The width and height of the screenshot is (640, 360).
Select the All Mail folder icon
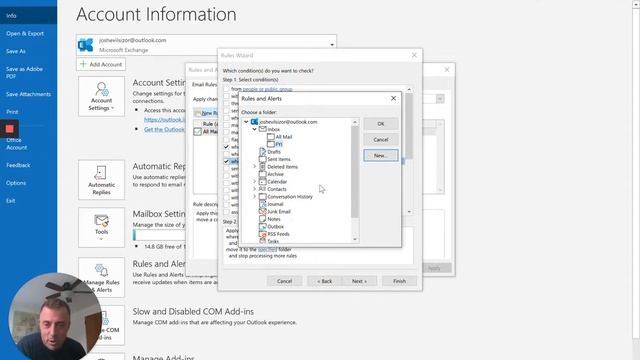click(x=271, y=137)
